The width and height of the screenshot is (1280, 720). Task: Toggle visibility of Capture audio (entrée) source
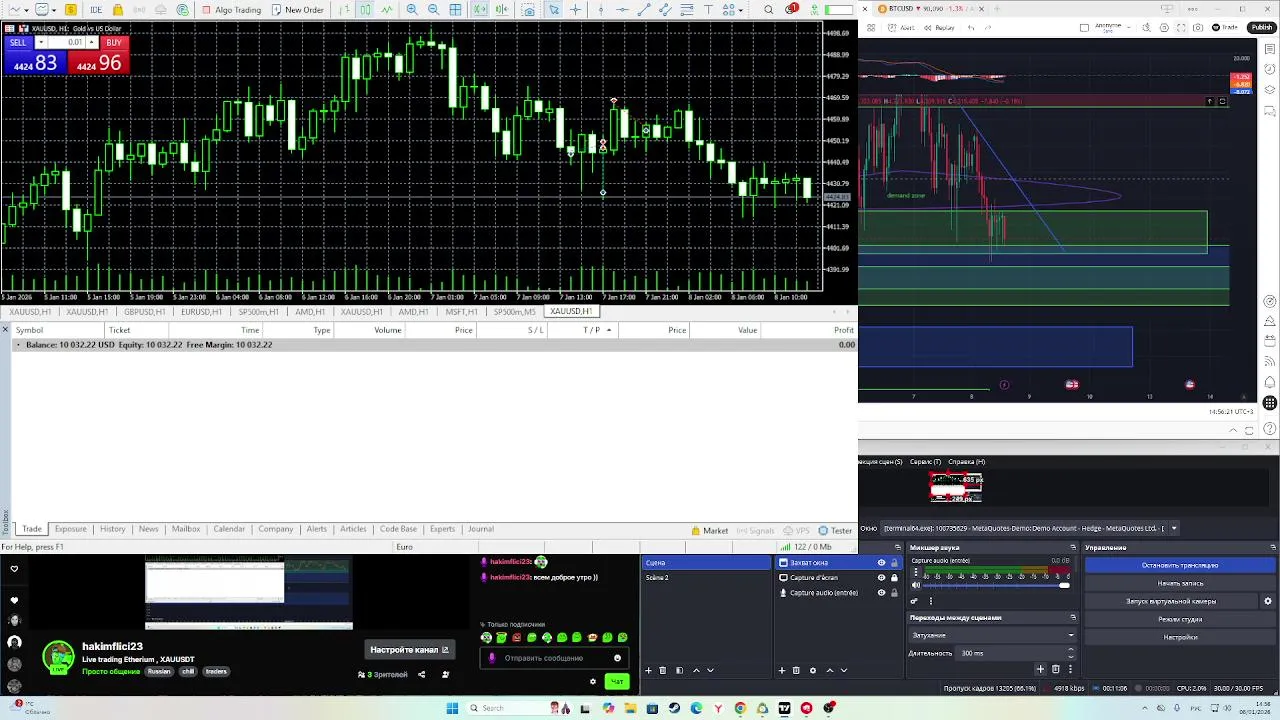tap(881, 593)
